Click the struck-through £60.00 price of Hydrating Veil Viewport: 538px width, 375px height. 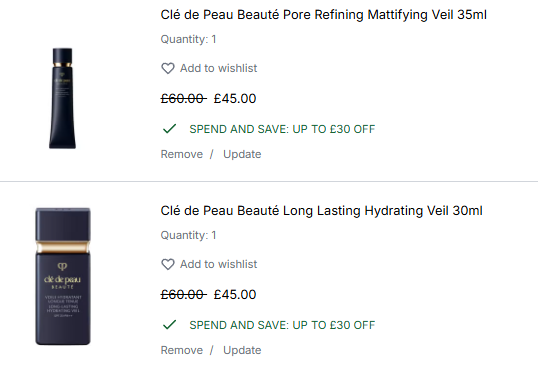point(183,295)
